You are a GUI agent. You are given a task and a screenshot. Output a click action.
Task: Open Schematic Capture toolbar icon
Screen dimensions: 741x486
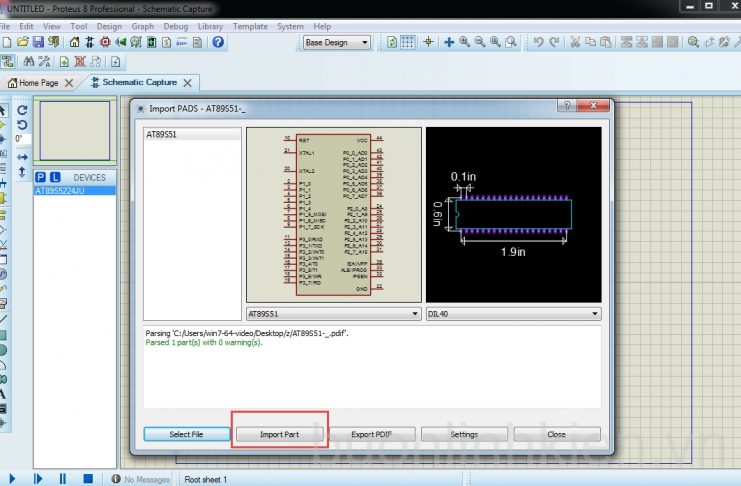89,42
